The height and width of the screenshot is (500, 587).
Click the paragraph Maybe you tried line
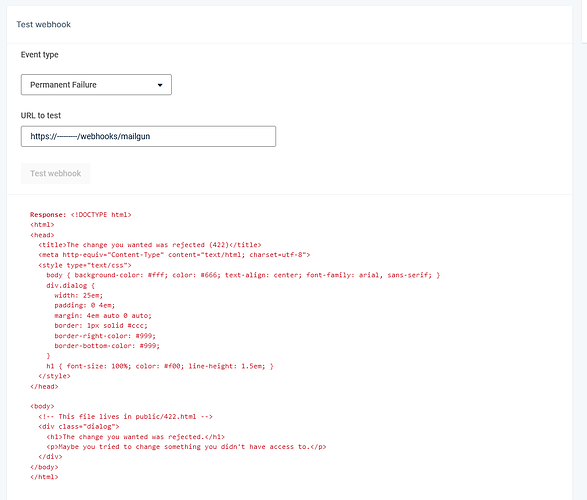(186, 446)
